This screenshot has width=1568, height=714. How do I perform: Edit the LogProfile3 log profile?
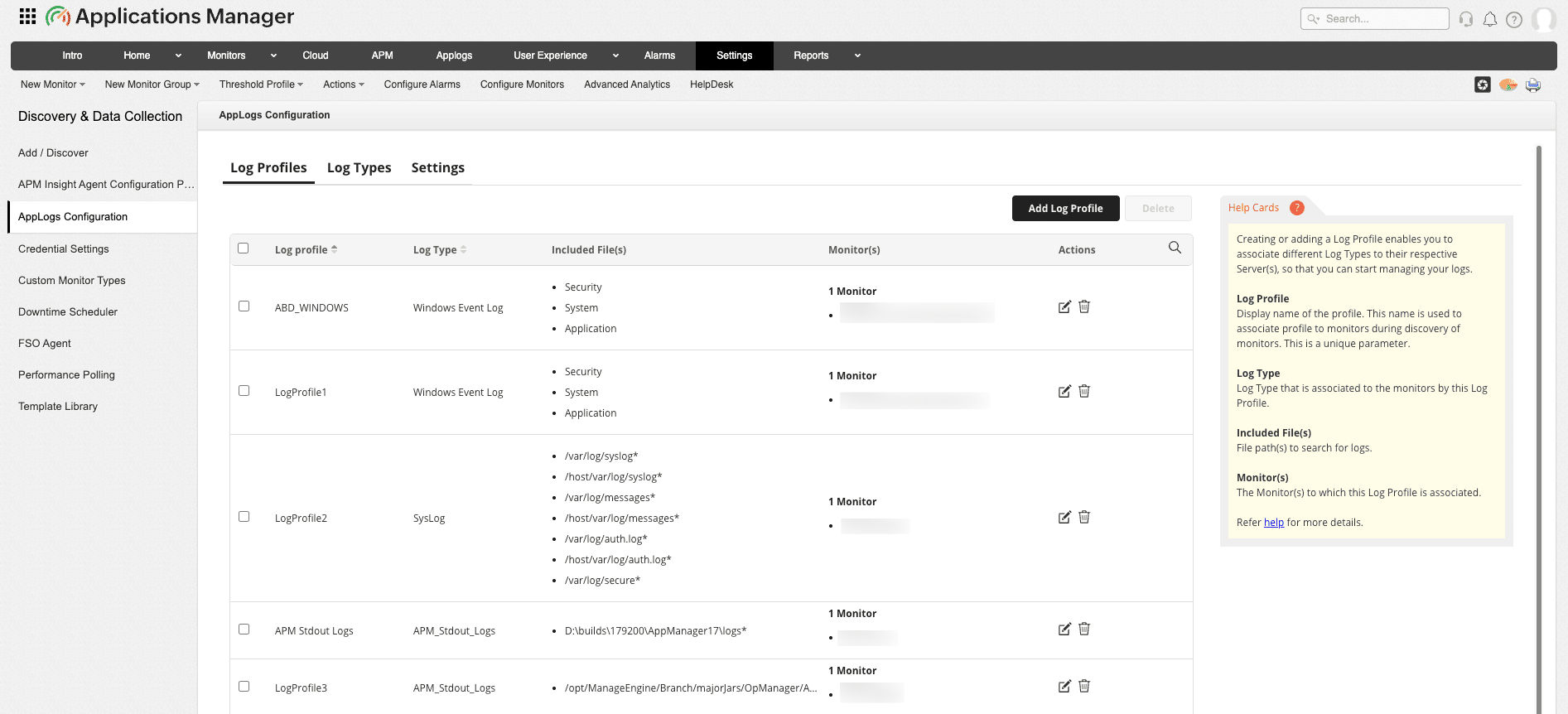pyautogui.click(x=1064, y=687)
